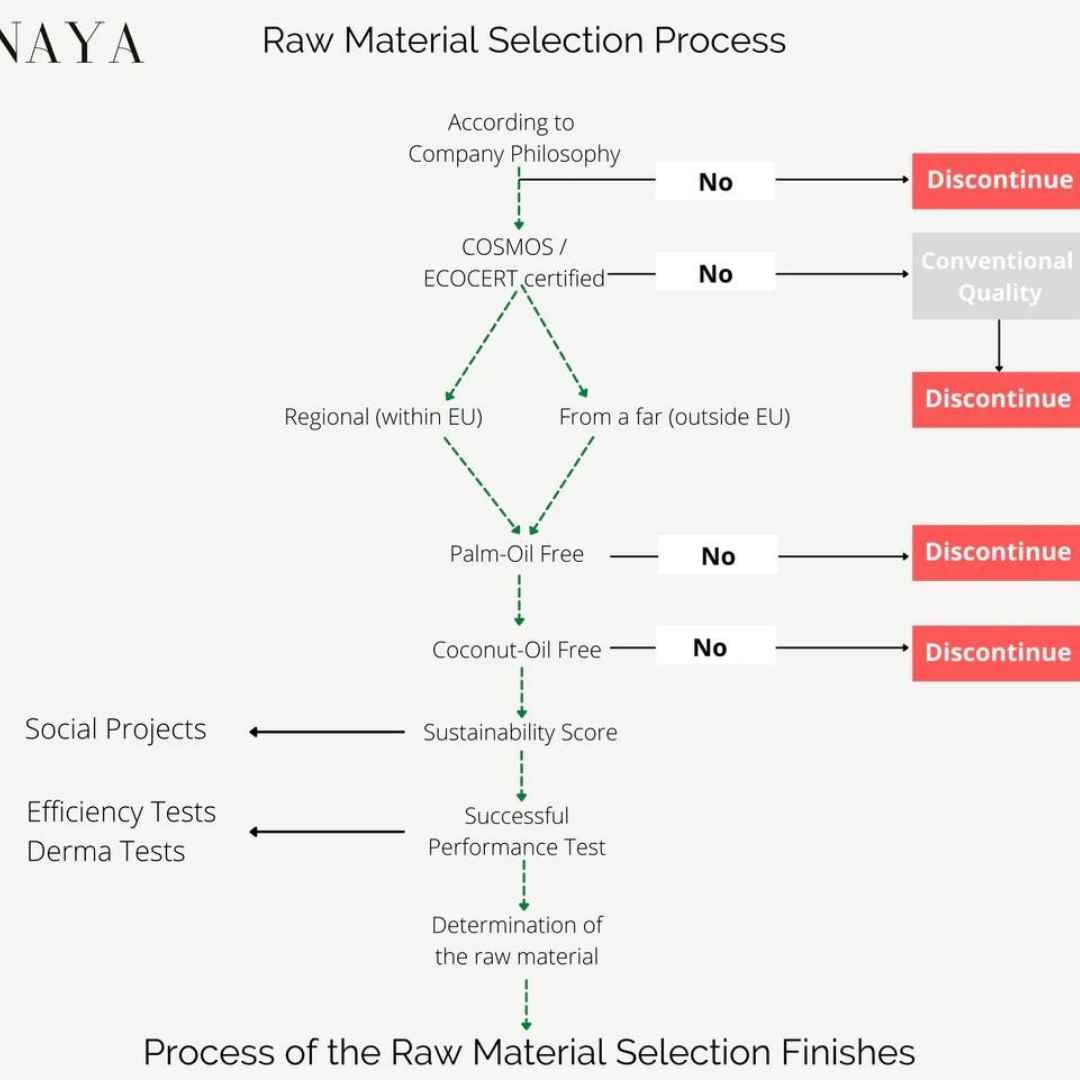This screenshot has width=1080, height=1080.
Task: Click the Discontinue box in Palm-Oil Free row
Action: coord(996,553)
